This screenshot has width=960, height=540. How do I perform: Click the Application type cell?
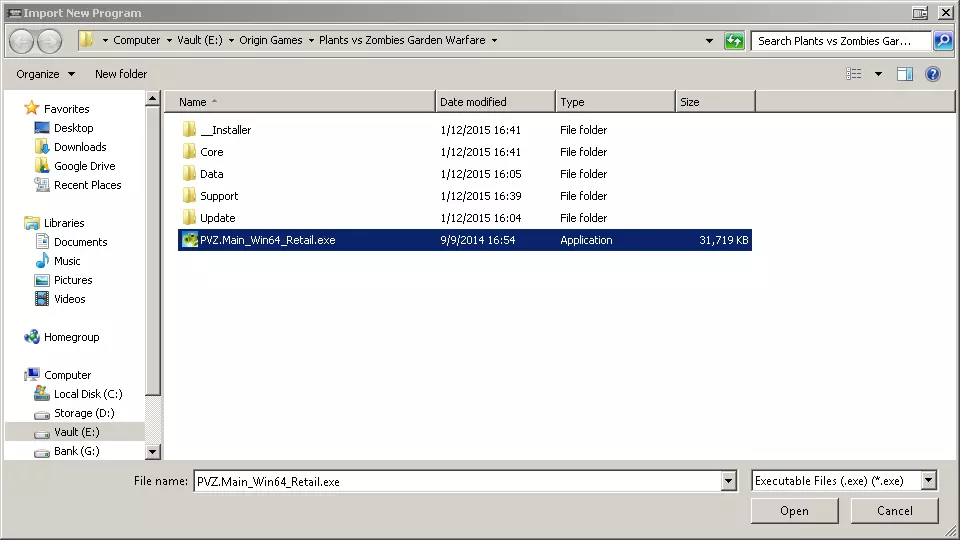point(586,240)
